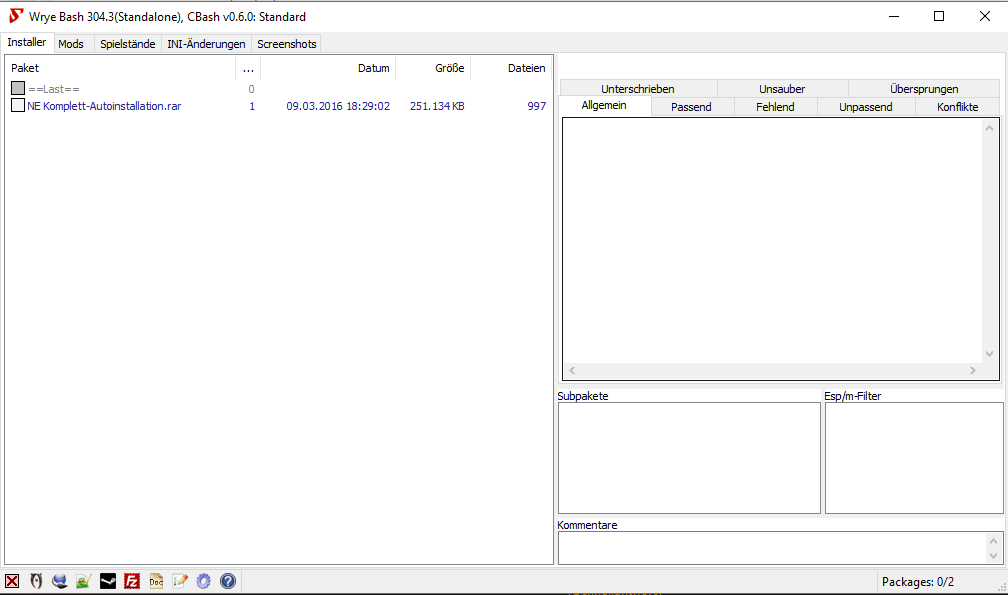Open Steam from the status bar

click(x=107, y=581)
